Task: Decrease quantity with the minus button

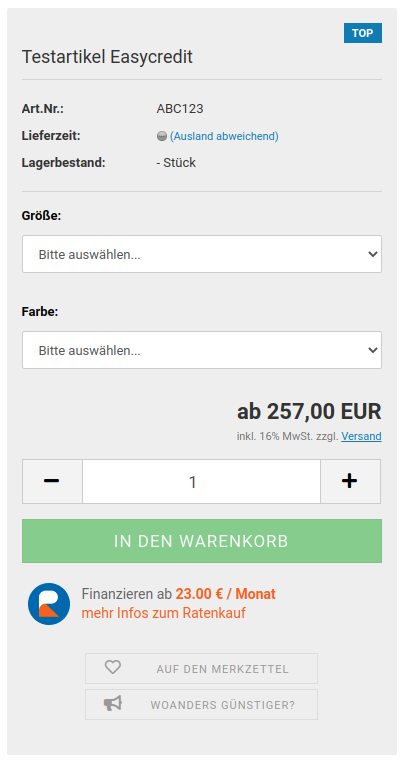Action: coord(52,481)
